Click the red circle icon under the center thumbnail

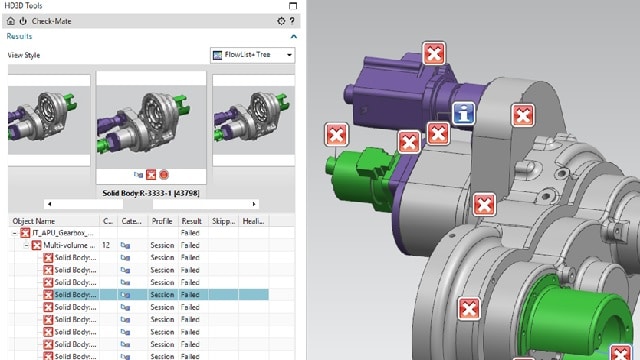pyautogui.click(x=164, y=175)
